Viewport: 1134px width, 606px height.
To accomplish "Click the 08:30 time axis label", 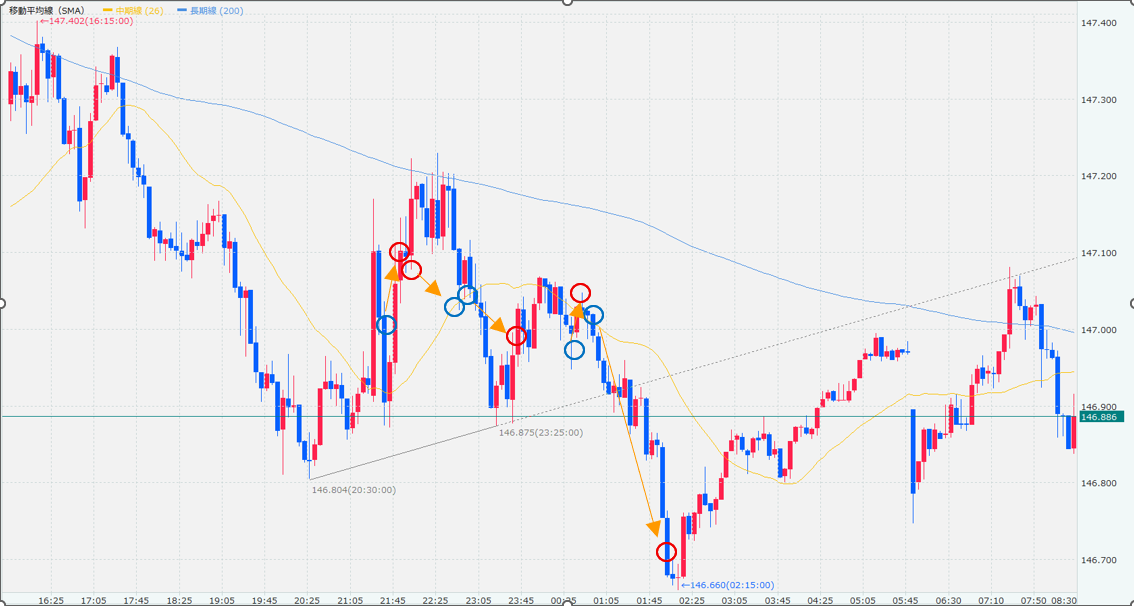I will point(1064,600).
